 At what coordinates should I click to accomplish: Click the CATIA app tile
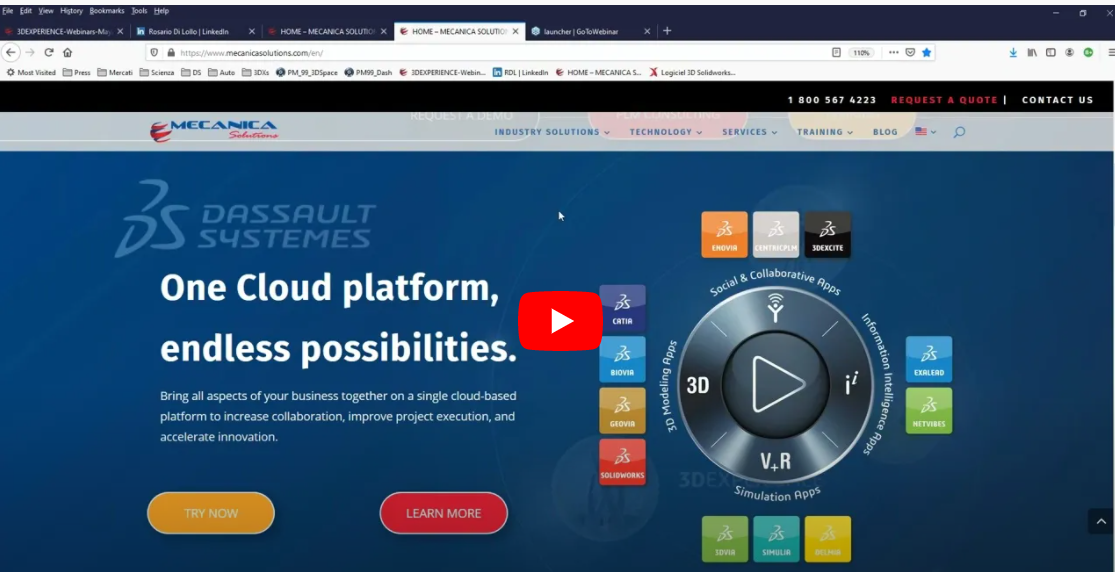622,308
